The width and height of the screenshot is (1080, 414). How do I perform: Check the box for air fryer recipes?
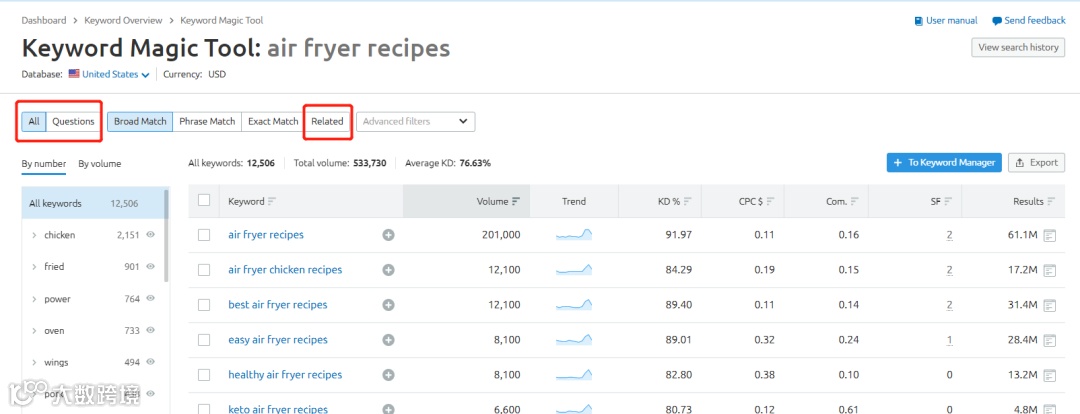click(204, 235)
